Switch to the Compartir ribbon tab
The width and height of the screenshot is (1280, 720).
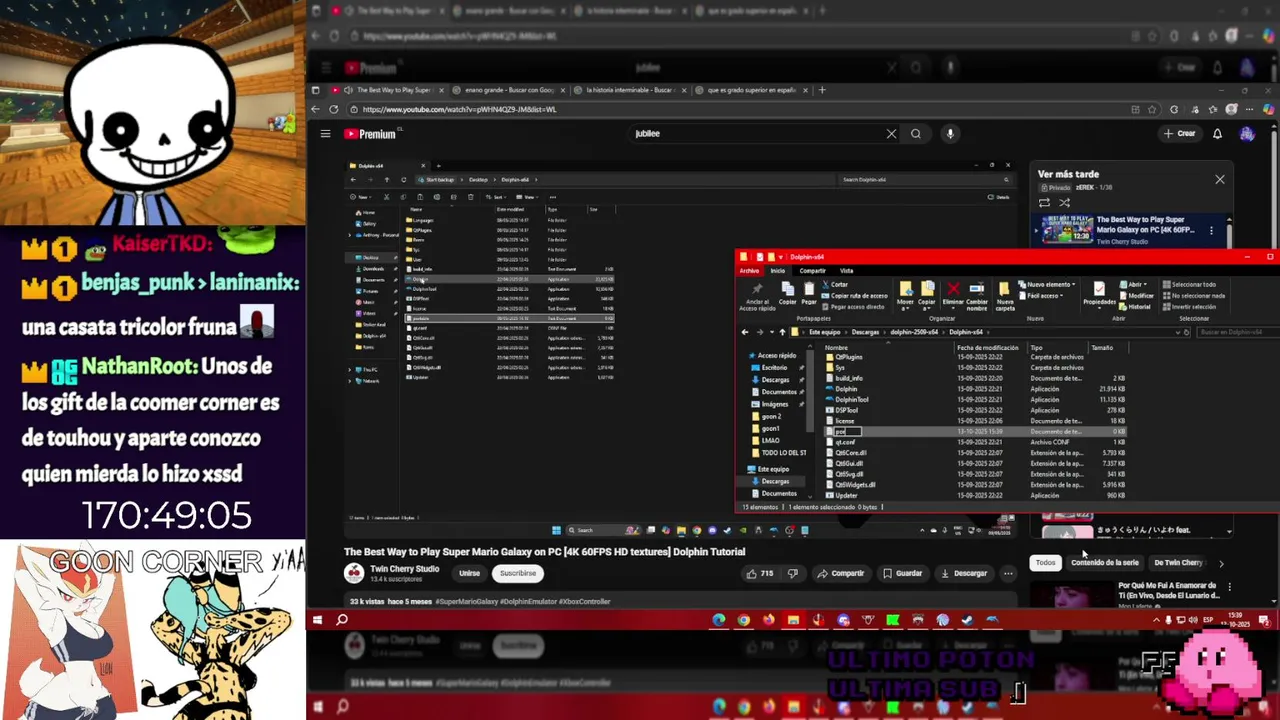click(813, 271)
